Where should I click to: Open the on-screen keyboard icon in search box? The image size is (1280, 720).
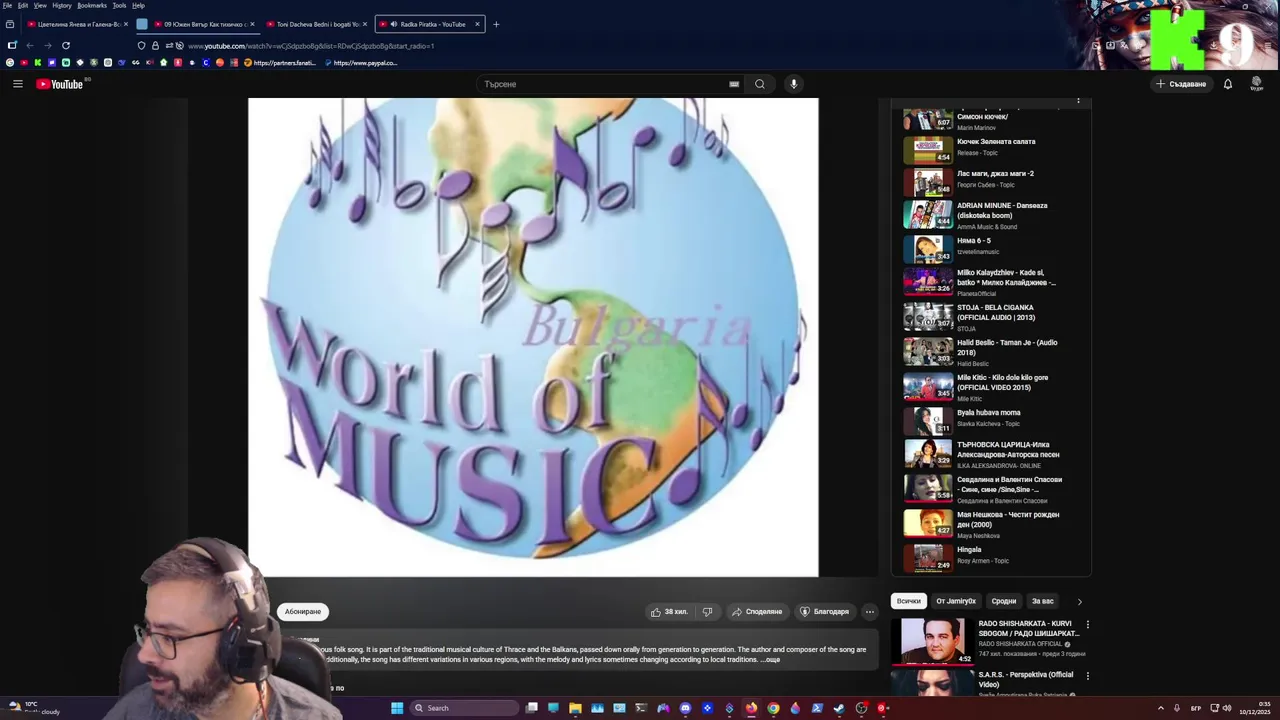(x=734, y=84)
